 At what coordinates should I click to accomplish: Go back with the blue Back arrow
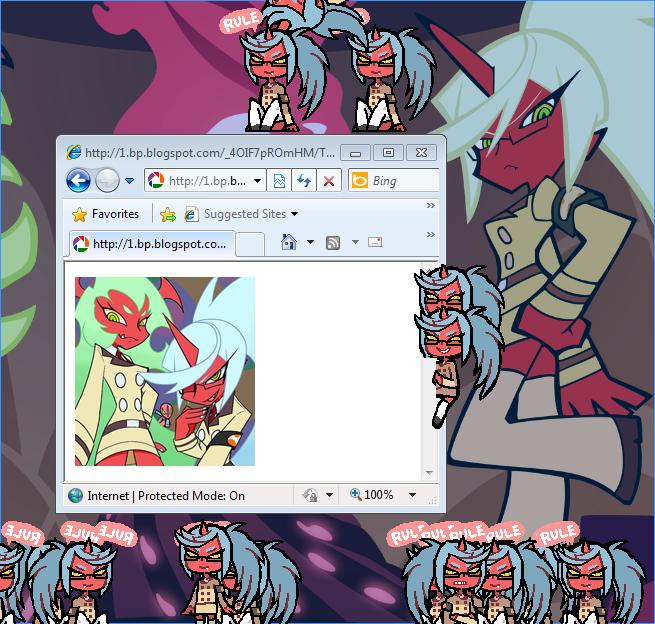[78, 180]
